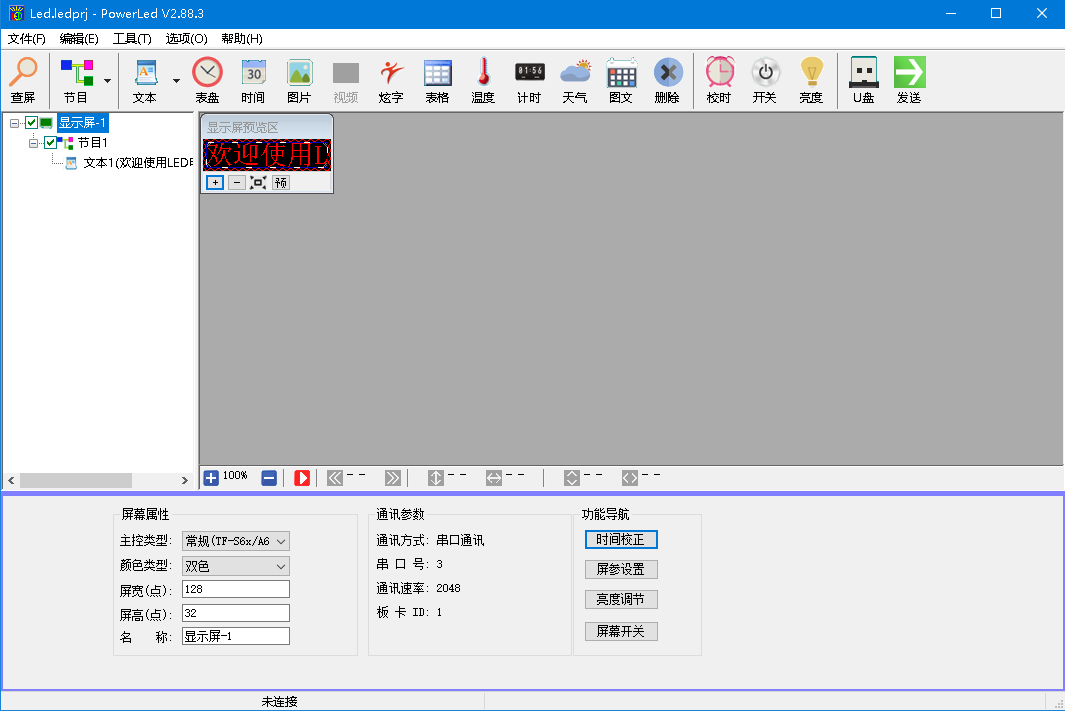Uncheck the 显示屏-1 checkbox
This screenshot has width=1065, height=711.
click(x=33, y=122)
